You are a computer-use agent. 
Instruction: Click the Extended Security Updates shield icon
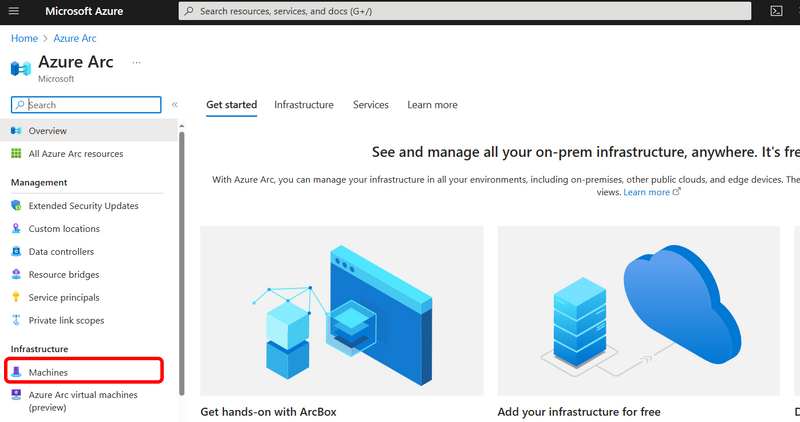[x=16, y=206]
